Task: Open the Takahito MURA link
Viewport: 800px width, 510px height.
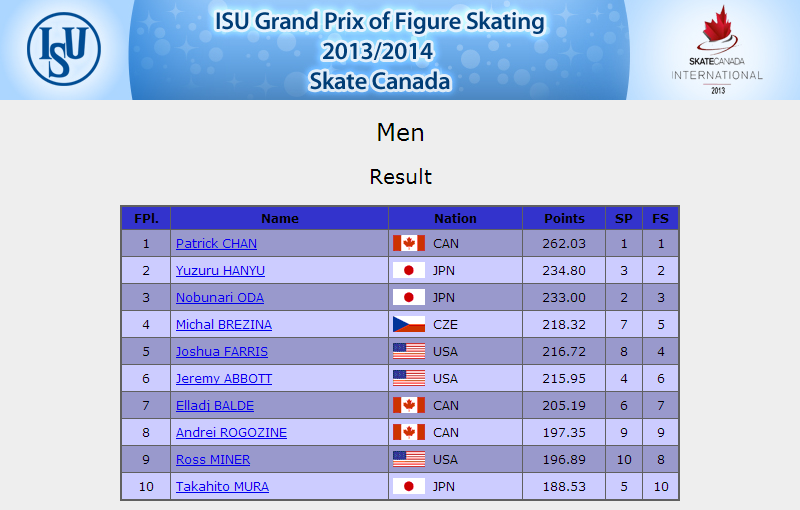Action: point(222,487)
